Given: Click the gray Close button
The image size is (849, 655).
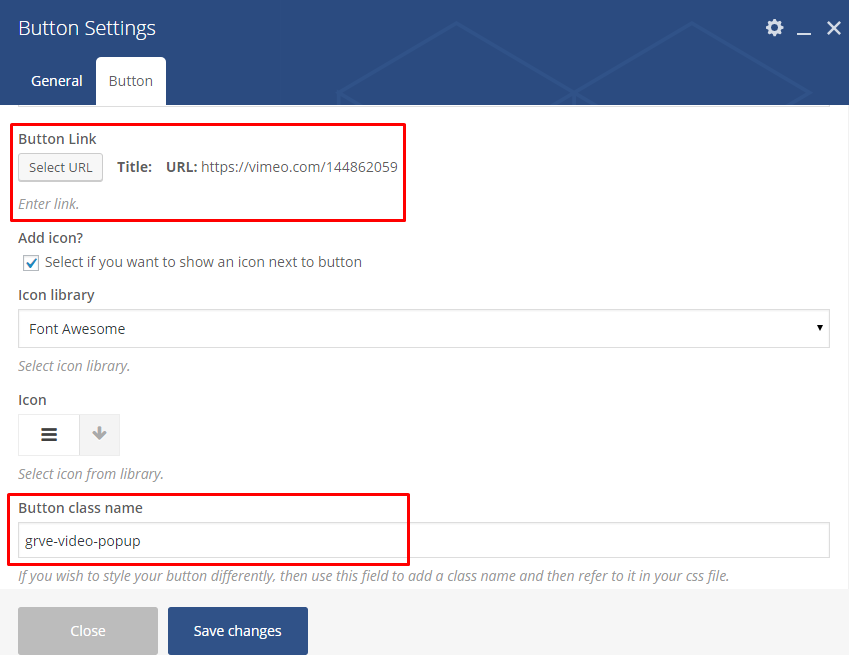Looking at the screenshot, I should (88, 631).
